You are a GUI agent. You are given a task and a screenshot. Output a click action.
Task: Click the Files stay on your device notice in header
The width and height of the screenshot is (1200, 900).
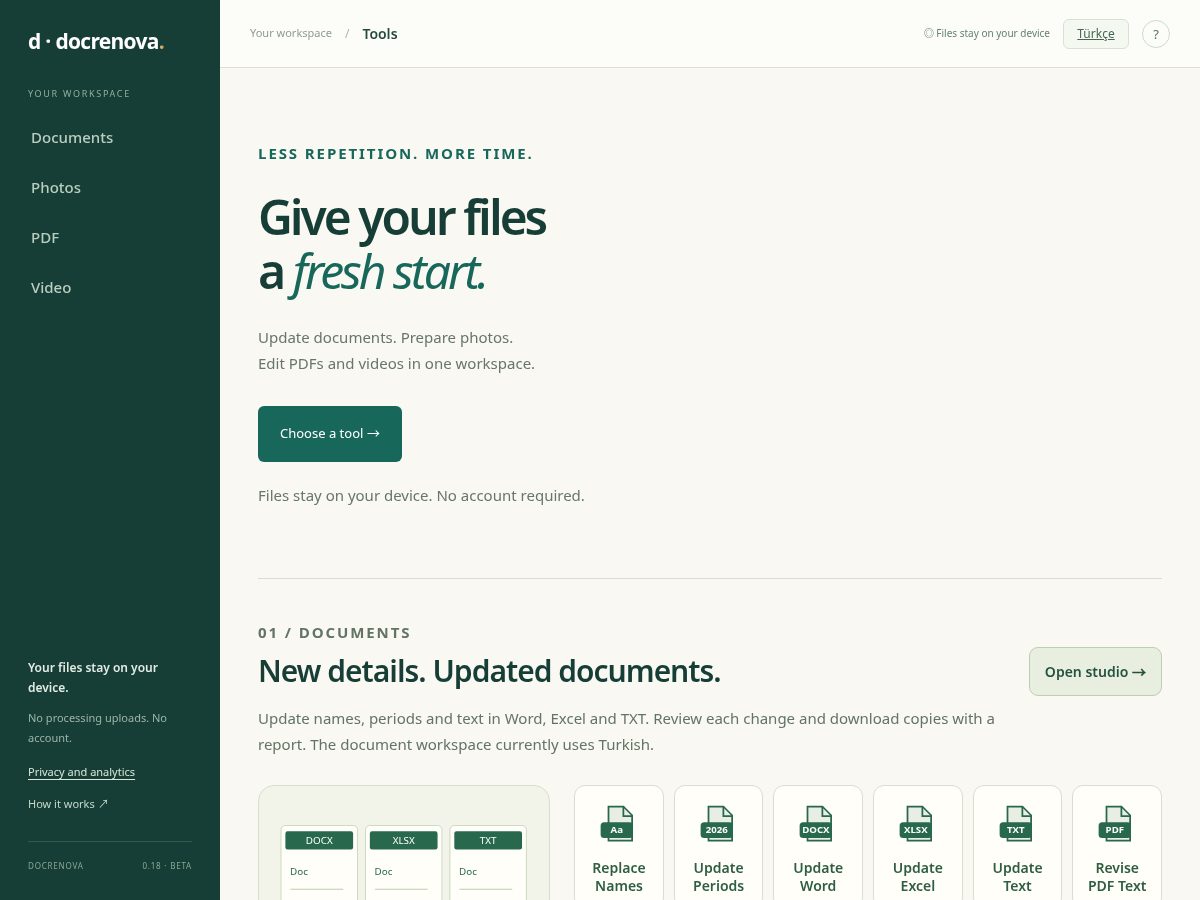(986, 34)
